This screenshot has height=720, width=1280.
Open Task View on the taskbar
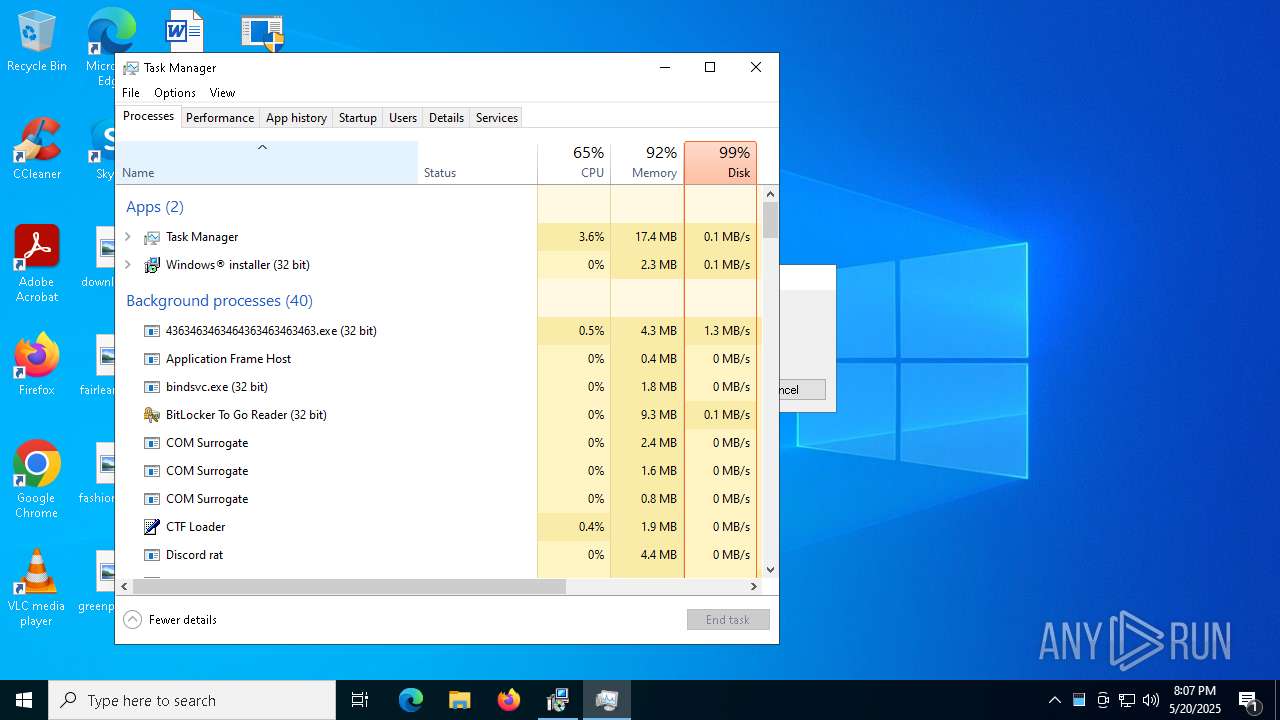click(360, 700)
